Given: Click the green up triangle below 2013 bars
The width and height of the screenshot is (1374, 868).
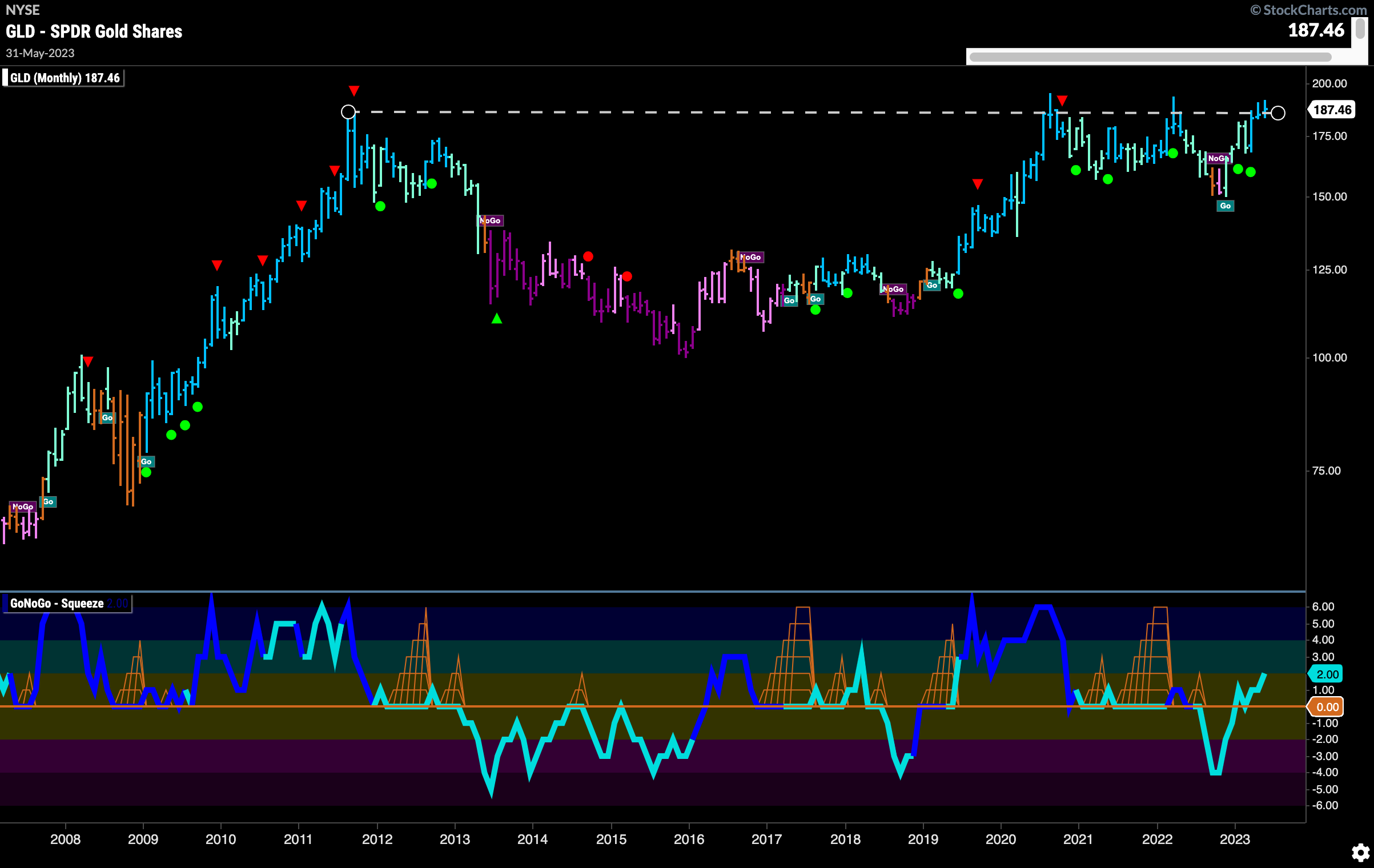Looking at the screenshot, I should tap(497, 319).
